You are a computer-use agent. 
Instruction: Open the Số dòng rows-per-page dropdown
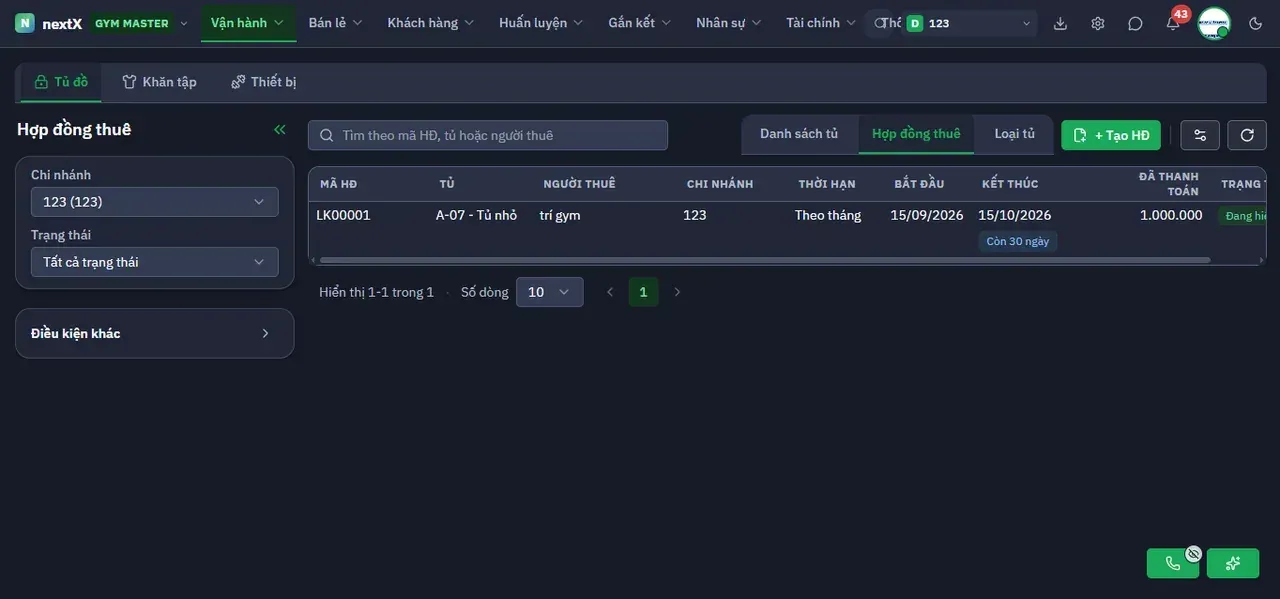(x=550, y=292)
